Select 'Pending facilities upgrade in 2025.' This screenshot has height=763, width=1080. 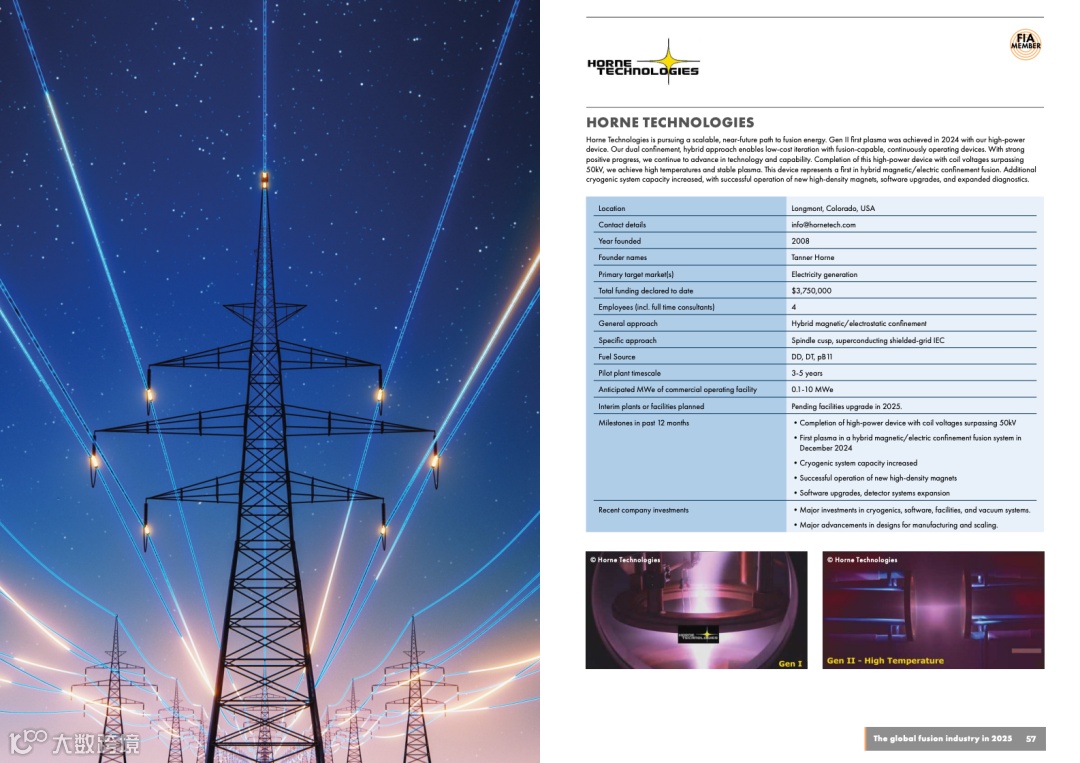pos(847,406)
